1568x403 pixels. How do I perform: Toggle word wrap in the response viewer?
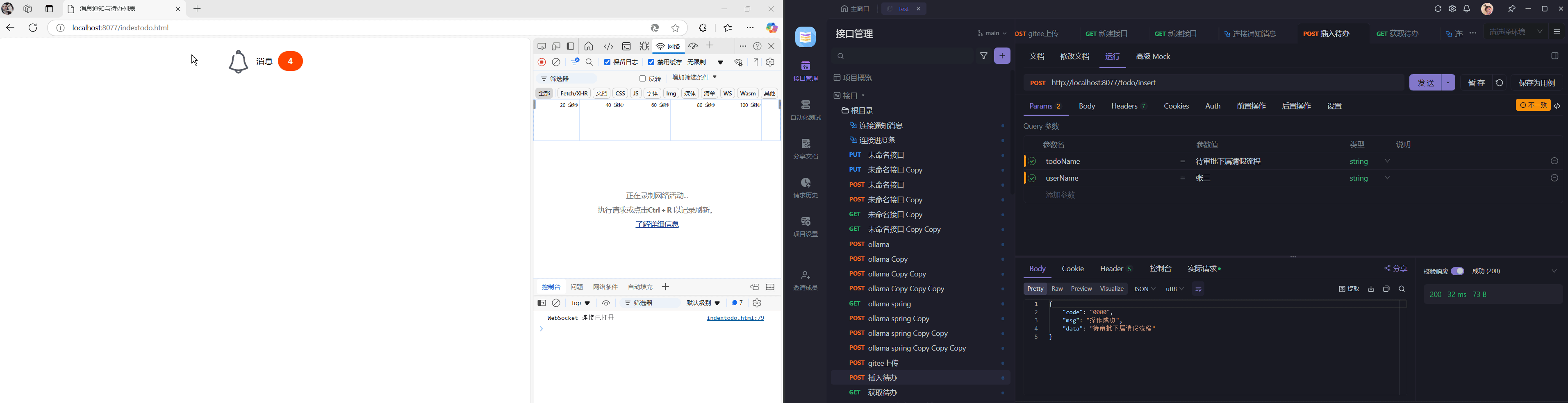pos(1198,289)
